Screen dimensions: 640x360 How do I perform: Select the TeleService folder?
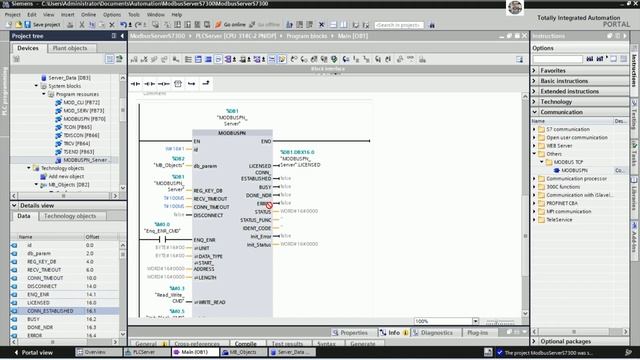tap(559, 220)
